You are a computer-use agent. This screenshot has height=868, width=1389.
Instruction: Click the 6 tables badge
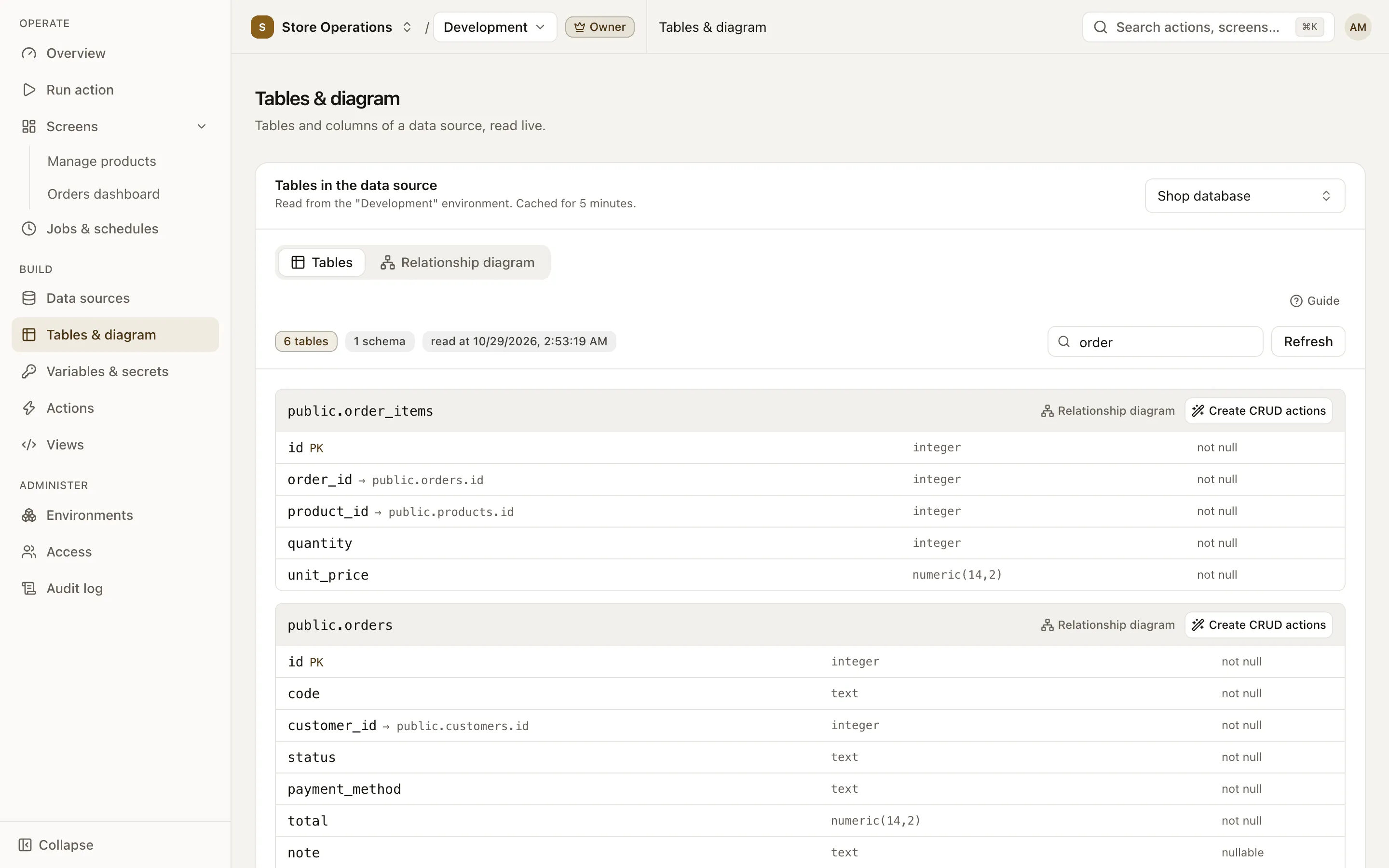click(x=306, y=341)
